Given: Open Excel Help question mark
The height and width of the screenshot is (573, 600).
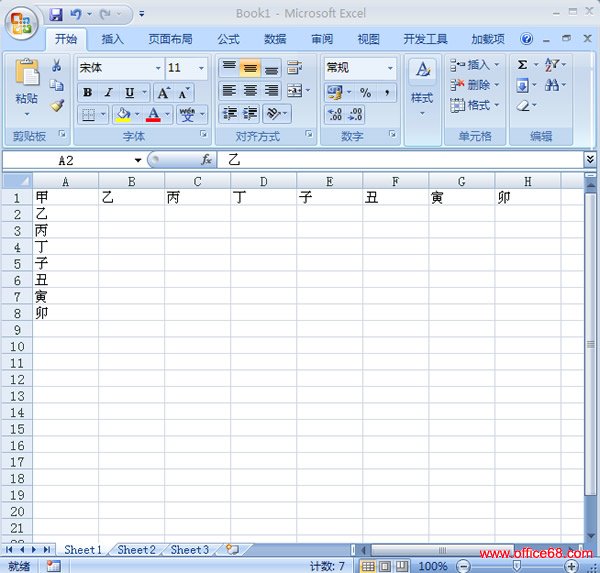Looking at the screenshot, I should pyautogui.click(x=527, y=39).
